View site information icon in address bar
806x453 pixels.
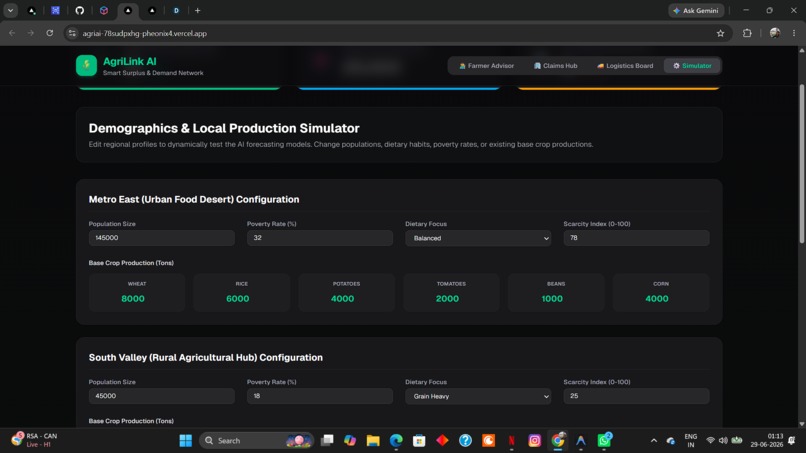tap(72, 33)
